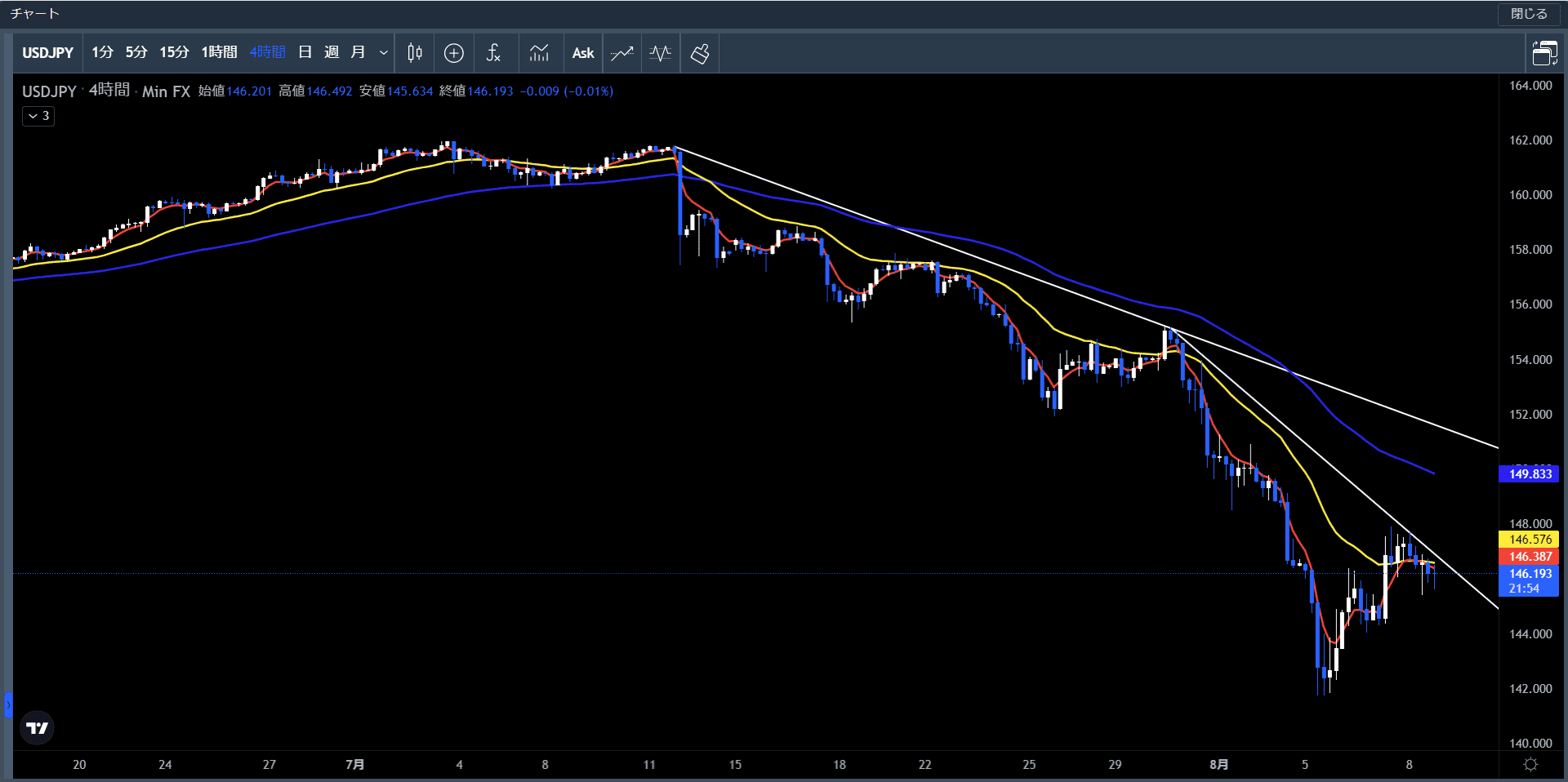Image resolution: width=1568 pixels, height=782 pixels.
Task: Open the candlestick chart type selector
Action: pyautogui.click(x=415, y=53)
